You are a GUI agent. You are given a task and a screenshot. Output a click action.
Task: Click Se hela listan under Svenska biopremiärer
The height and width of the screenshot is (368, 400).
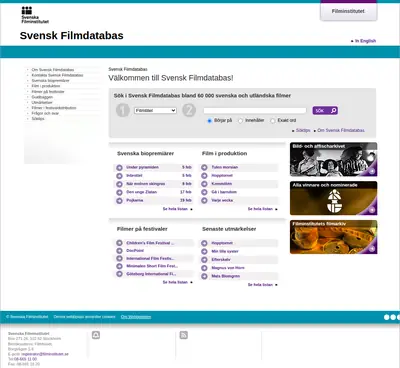[175, 209]
